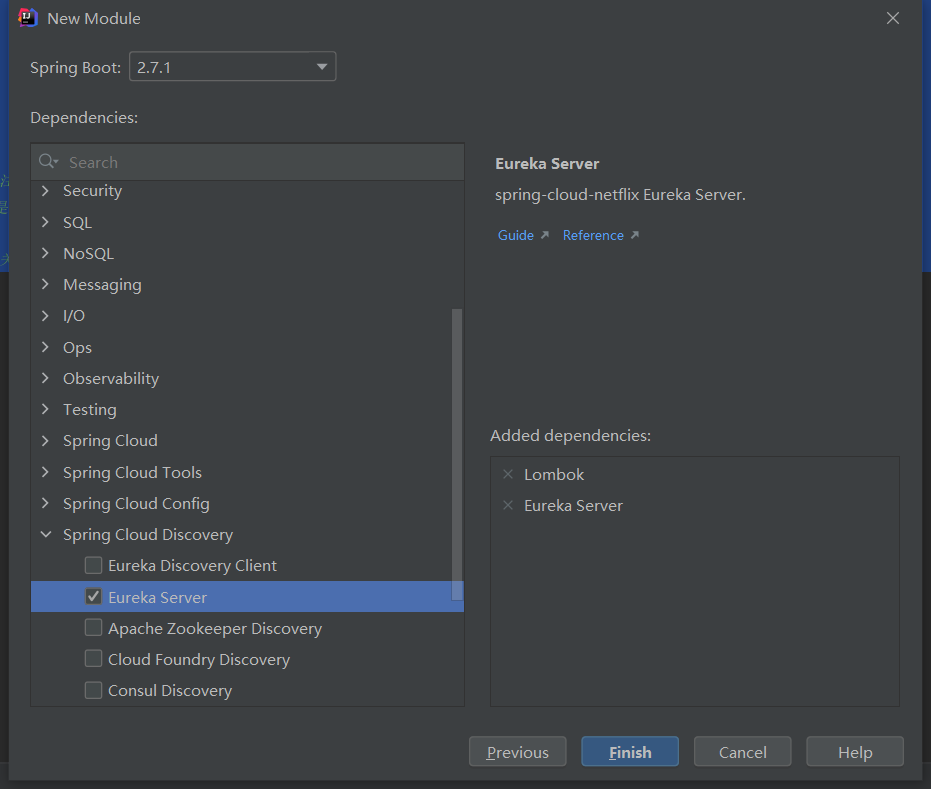Image resolution: width=931 pixels, height=789 pixels.
Task: Check Apache Zookeeper Discovery
Action: tap(93, 628)
